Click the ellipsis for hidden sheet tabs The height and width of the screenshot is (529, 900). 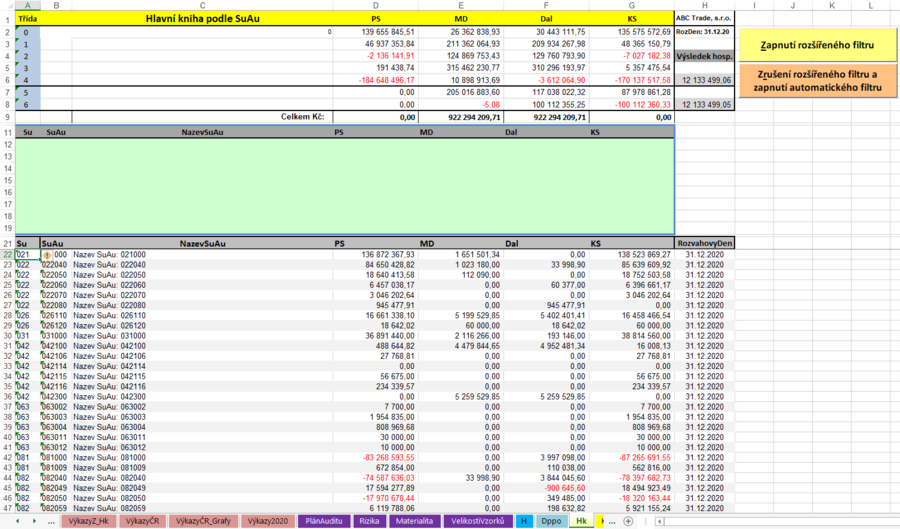(51, 521)
